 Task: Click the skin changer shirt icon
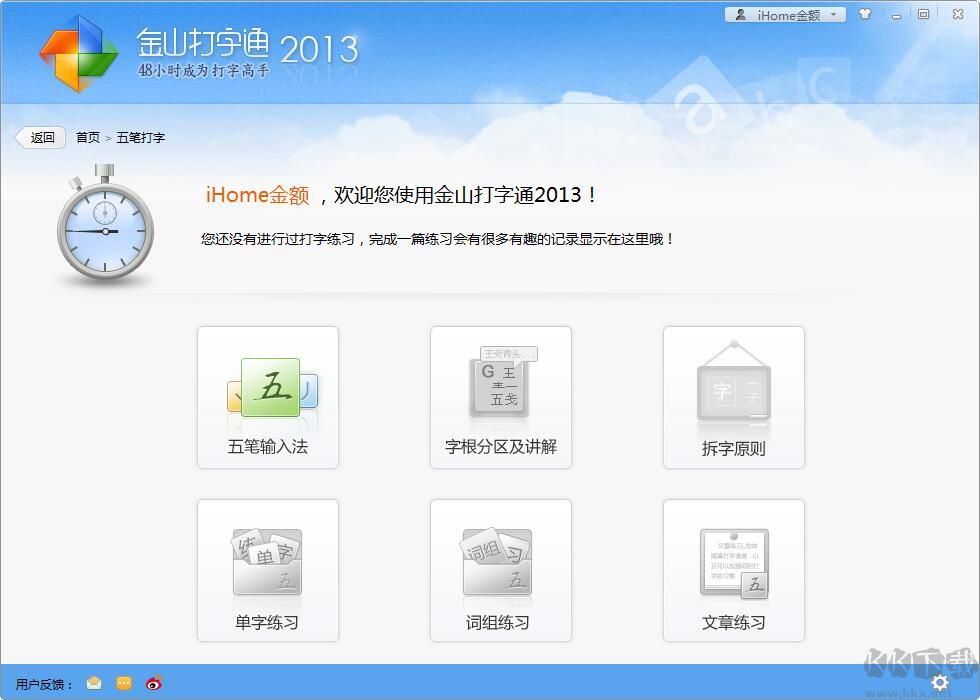864,14
